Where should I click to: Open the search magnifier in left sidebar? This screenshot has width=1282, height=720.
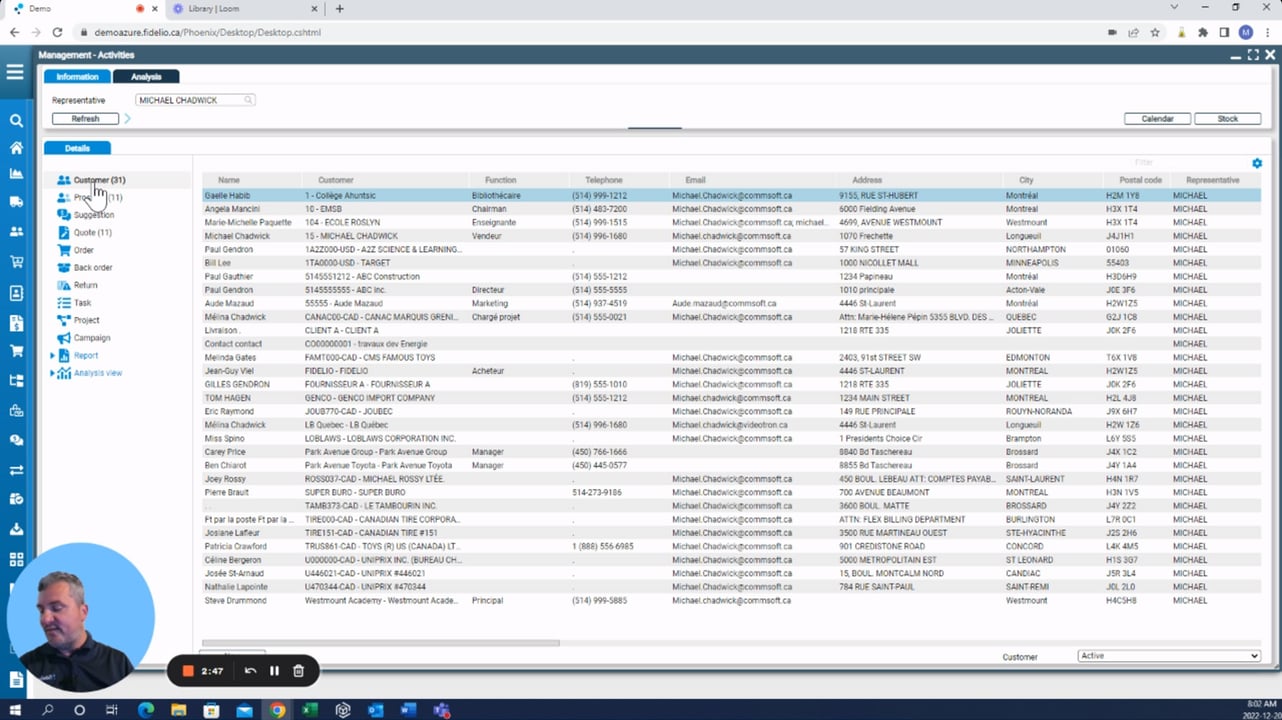click(x=16, y=121)
